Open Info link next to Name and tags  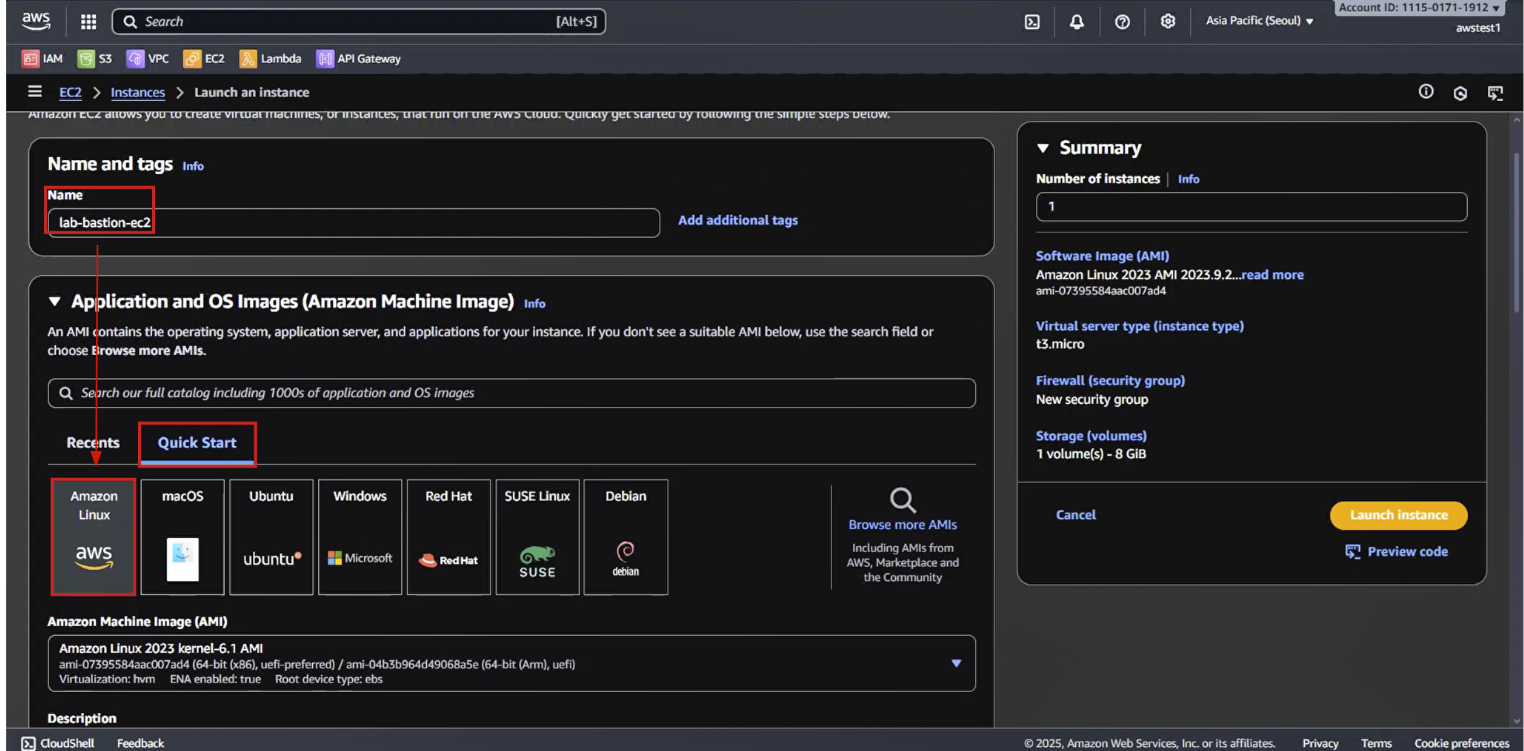(x=193, y=166)
